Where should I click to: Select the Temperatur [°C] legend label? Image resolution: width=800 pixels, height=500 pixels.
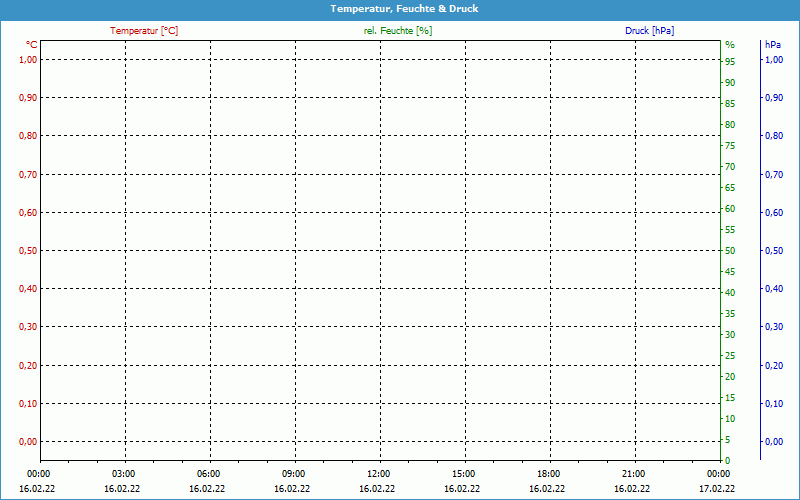144,31
